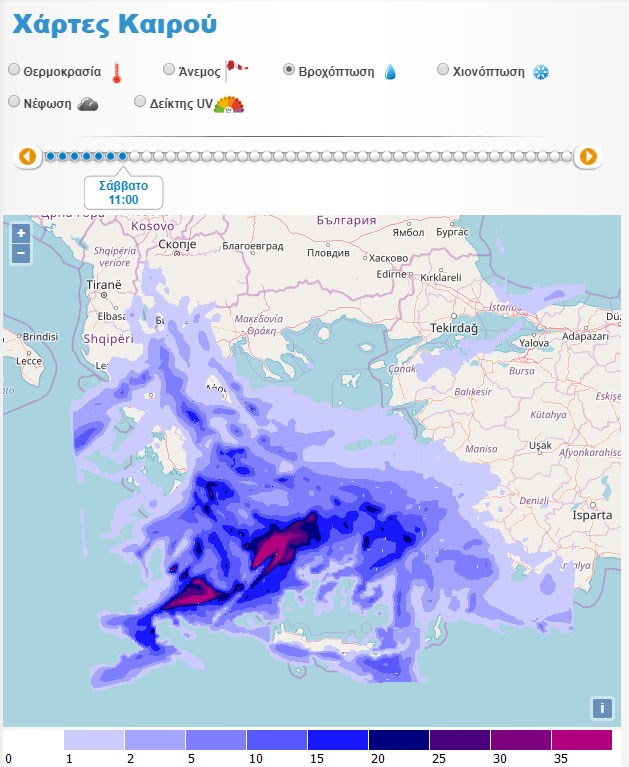Click Хасково on the map

[388, 258]
